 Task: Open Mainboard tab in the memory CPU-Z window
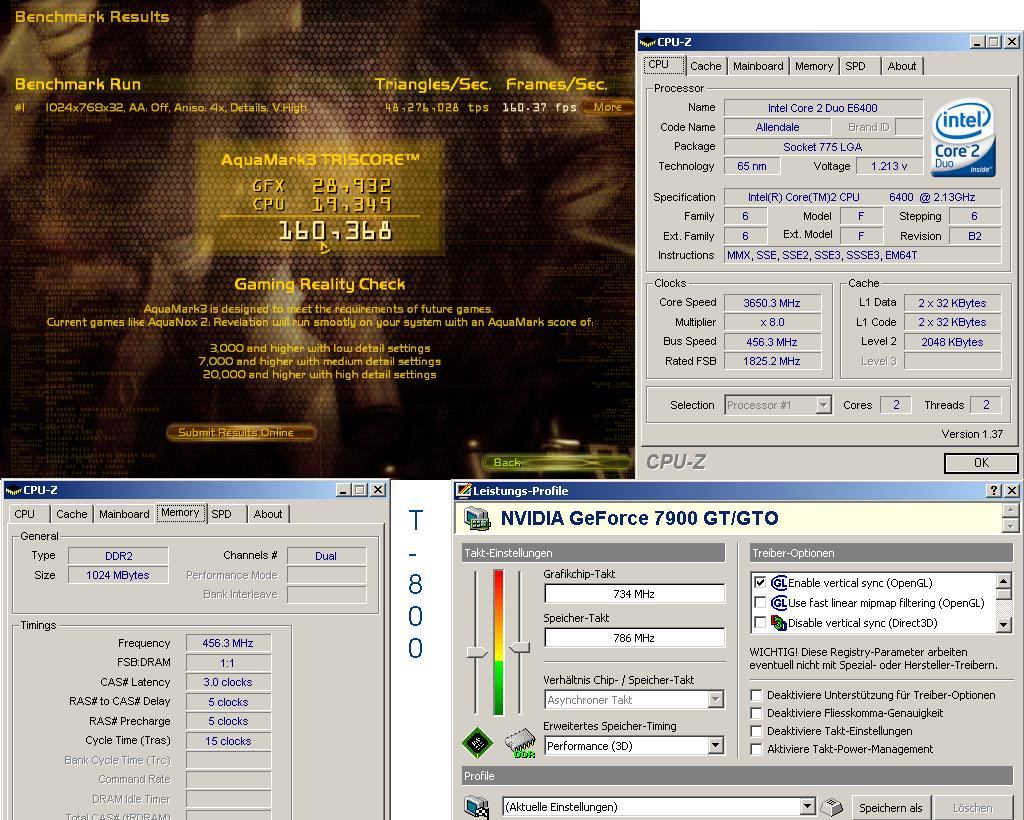pos(124,514)
